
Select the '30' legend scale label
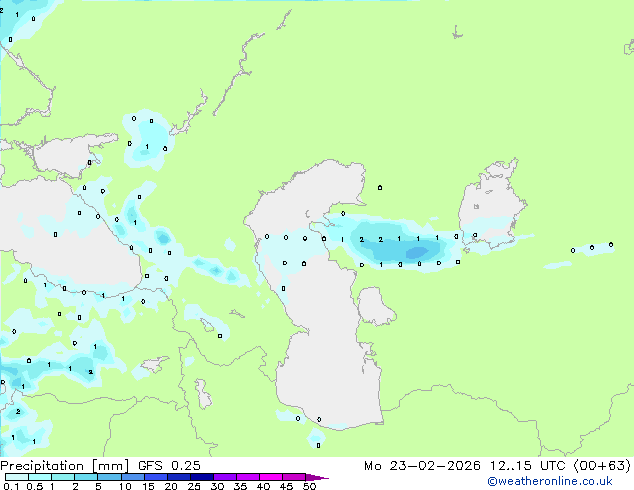coord(217,486)
